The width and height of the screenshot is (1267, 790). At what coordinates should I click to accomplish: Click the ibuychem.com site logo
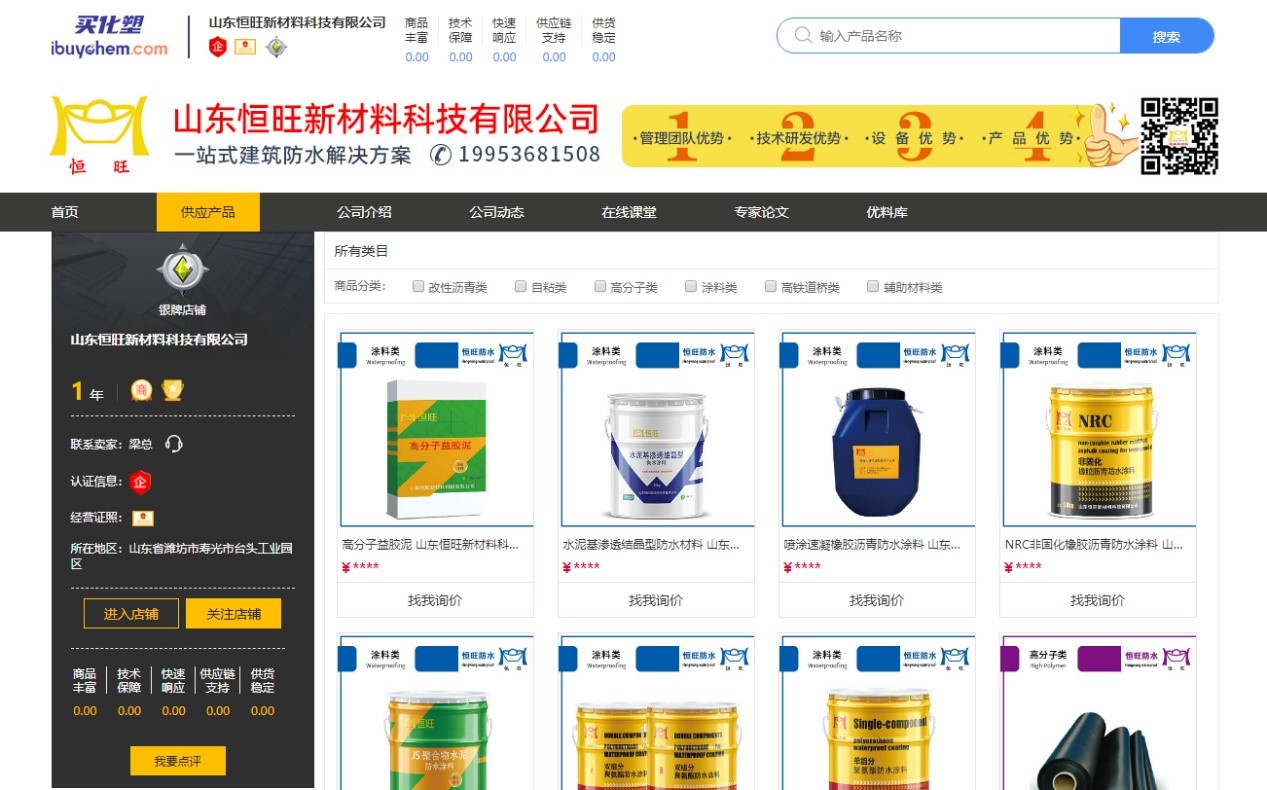click(109, 36)
